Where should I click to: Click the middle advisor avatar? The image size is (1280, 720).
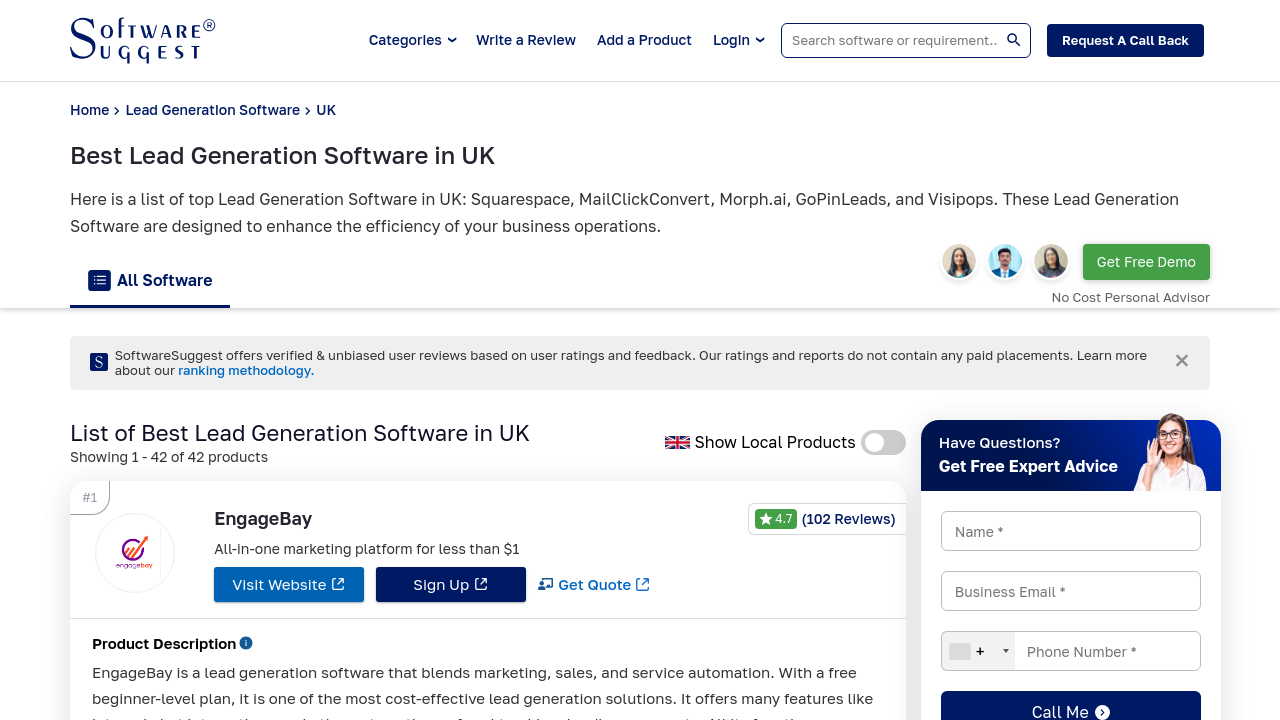click(x=1005, y=261)
